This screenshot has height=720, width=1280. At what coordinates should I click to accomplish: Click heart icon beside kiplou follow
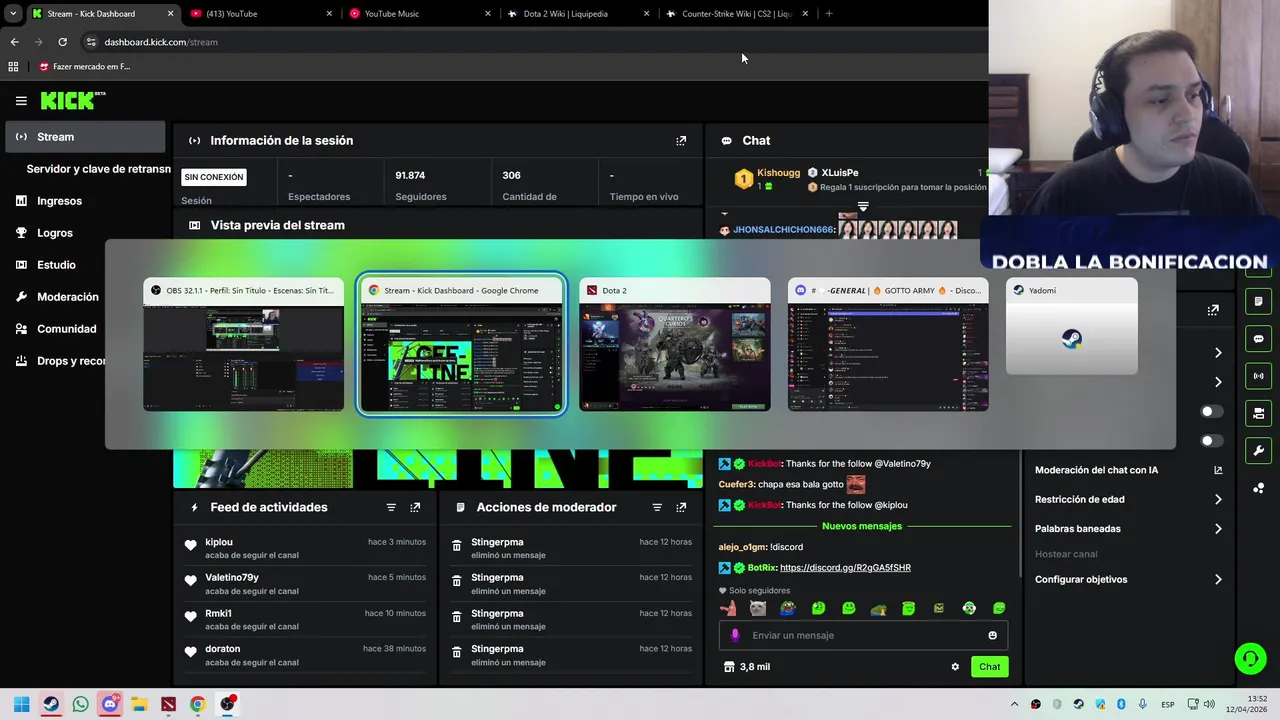pos(190,545)
